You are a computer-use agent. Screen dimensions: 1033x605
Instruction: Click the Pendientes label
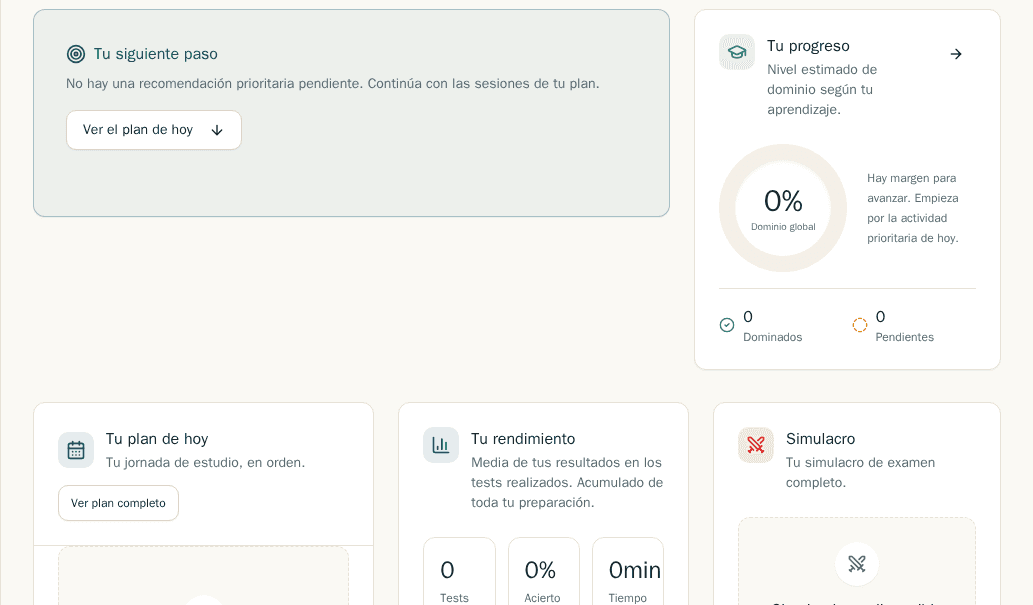click(905, 337)
